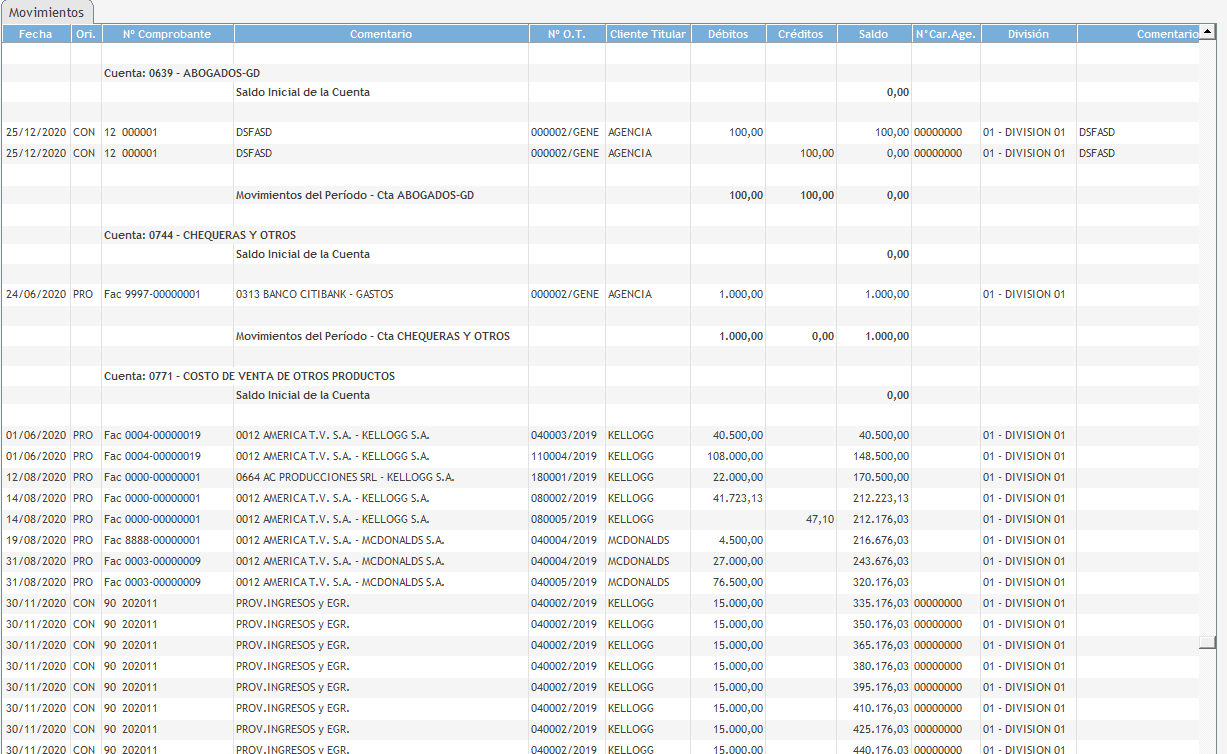This screenshot has height=754, width=1227.
Task: Select the Cuenta 0639 - ABOGADOS-GD group row
Action: coord(182,73)
